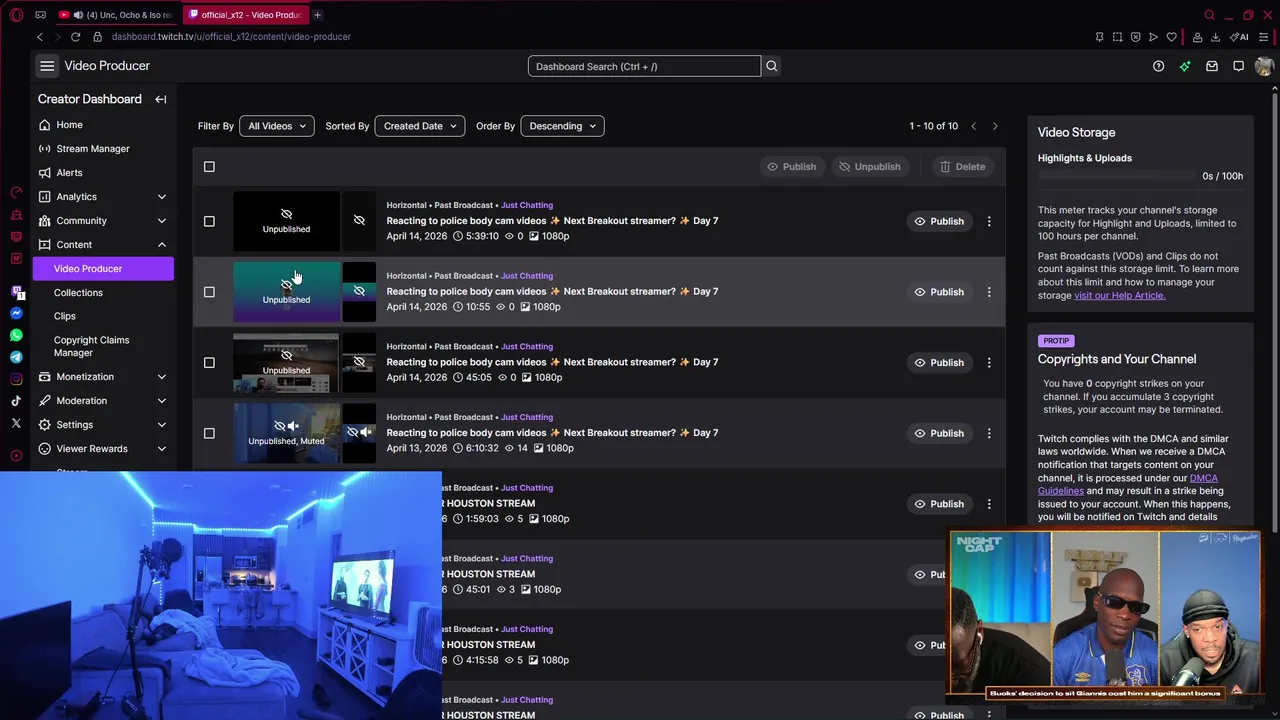Publish the 10:55 Day 7 broadcast

pyautogui.click(x=939, y=292)
